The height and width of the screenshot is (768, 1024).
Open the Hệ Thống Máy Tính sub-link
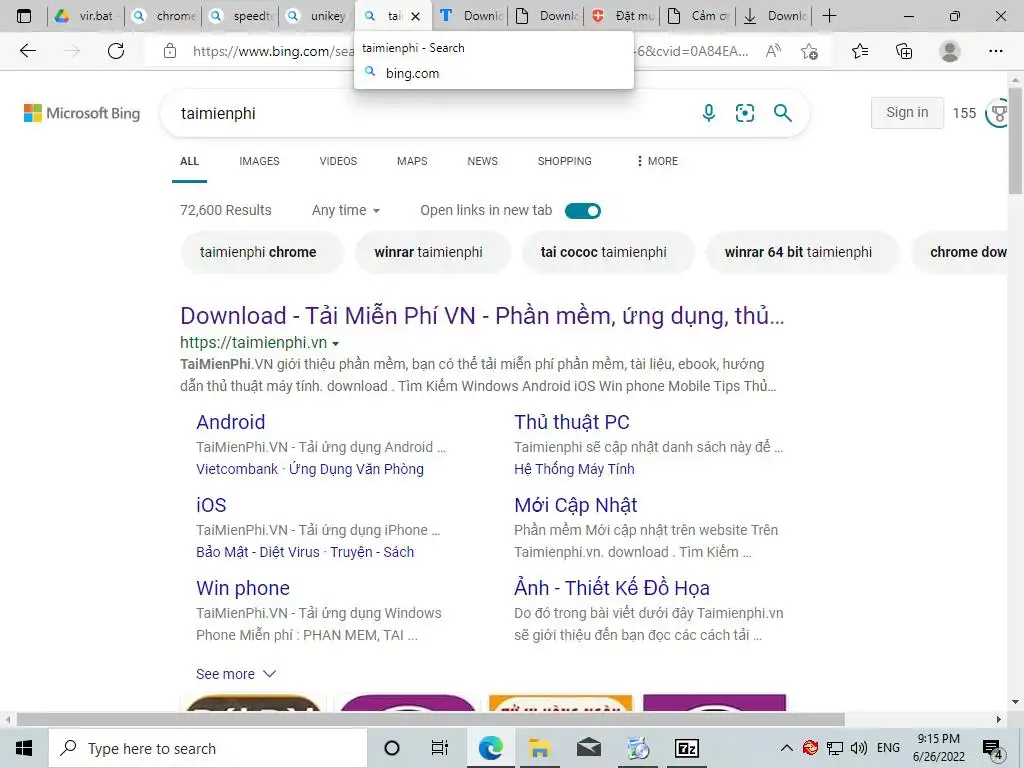coord(574,469)
